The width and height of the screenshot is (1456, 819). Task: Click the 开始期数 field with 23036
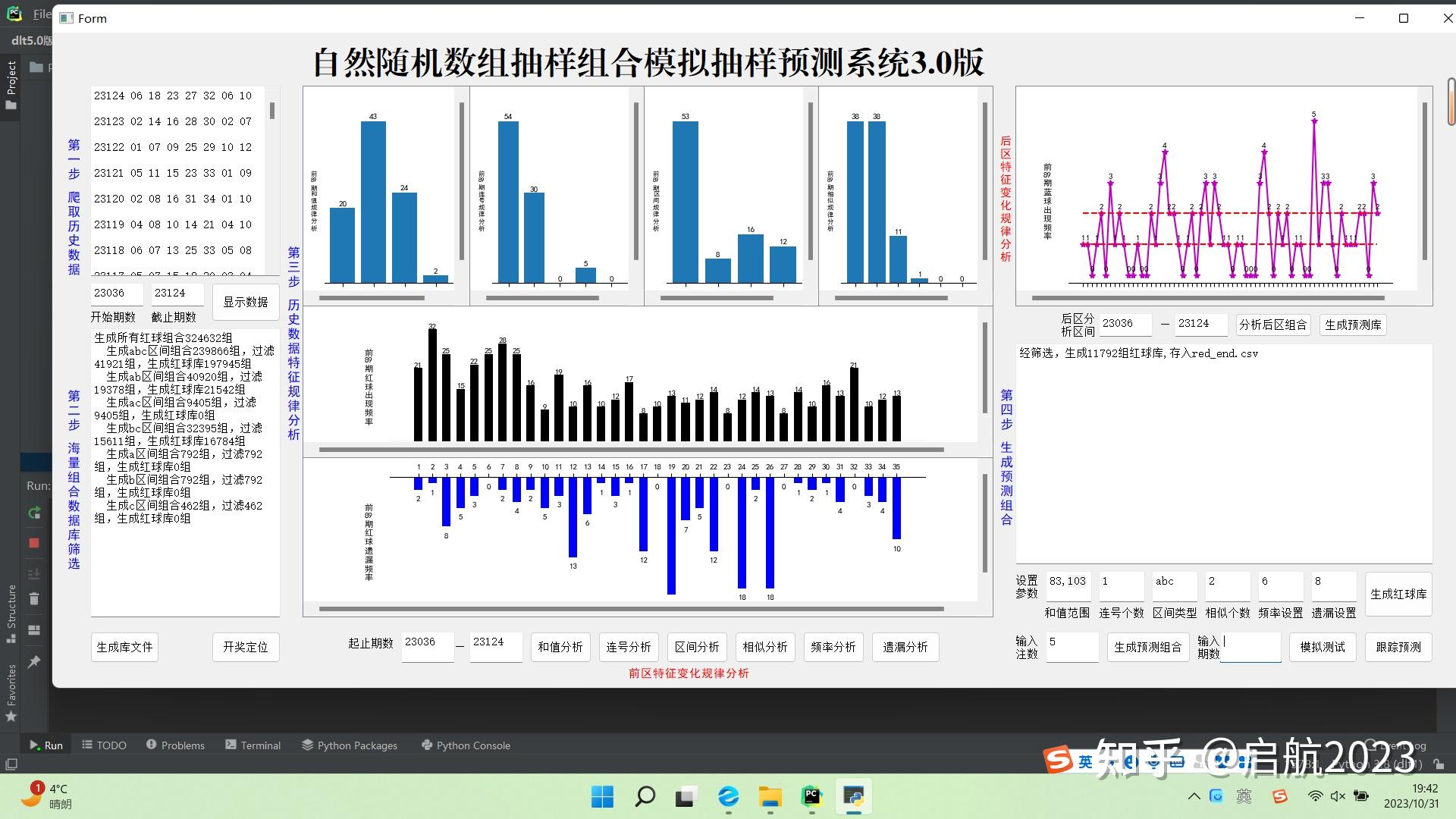click(117, 294)
